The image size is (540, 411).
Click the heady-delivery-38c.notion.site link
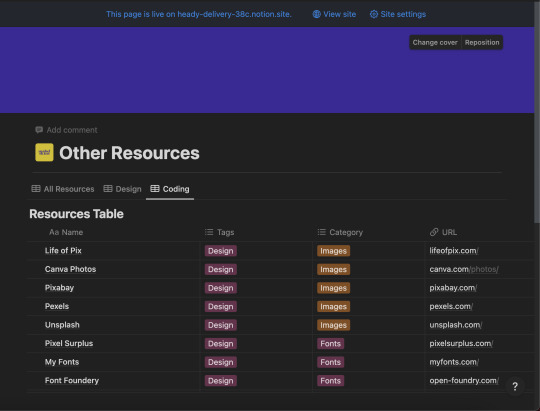[x=234, y=14]
